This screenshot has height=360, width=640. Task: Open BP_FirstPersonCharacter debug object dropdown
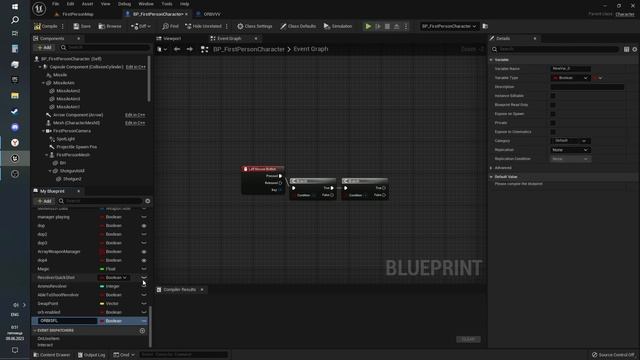pyautogui.click(x=449, y=26)
